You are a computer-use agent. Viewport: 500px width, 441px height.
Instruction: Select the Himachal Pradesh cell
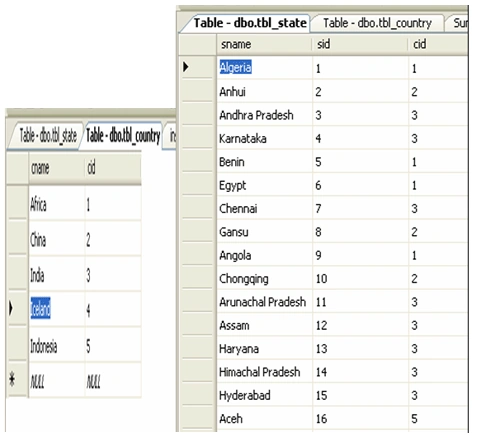[264, 372]
